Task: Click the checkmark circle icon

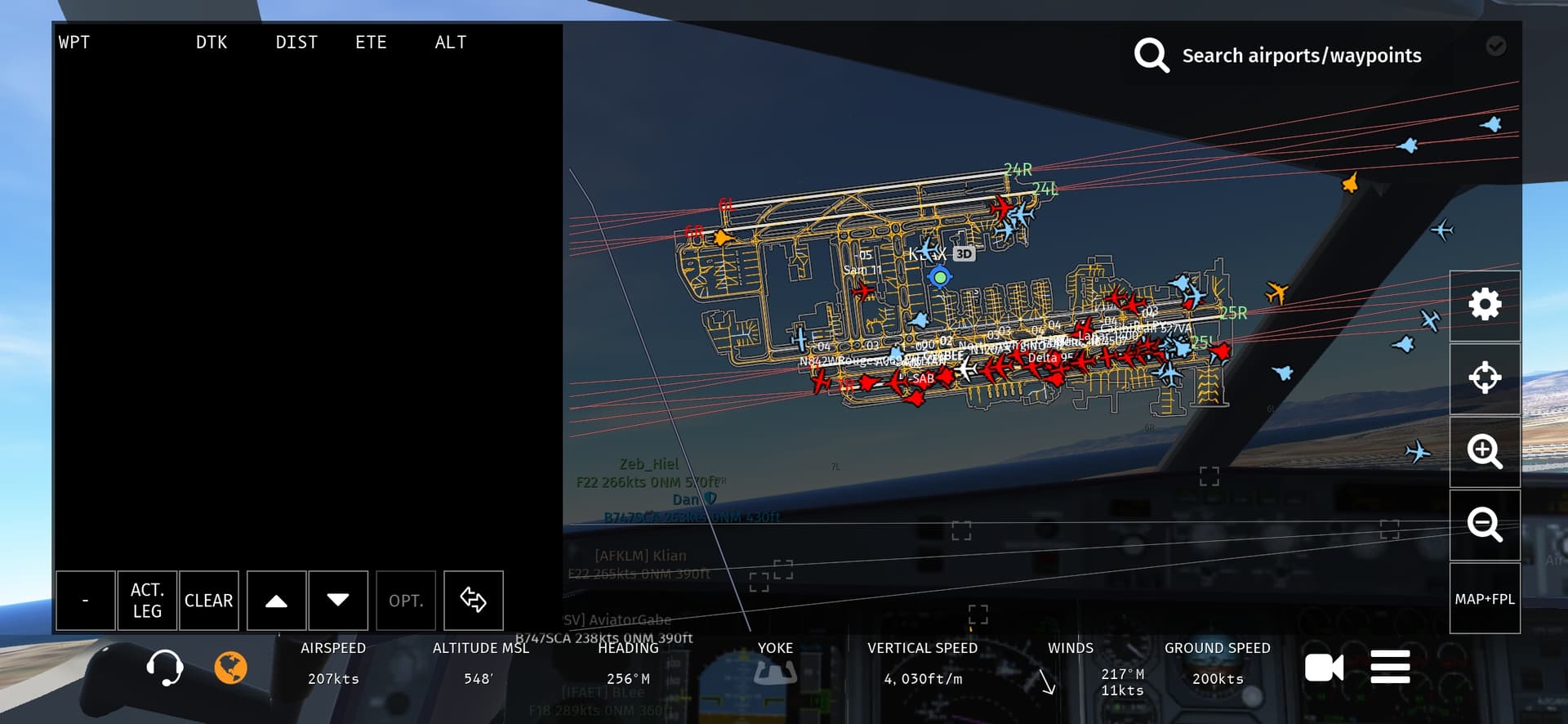Action: click(x=1496, y=46)
